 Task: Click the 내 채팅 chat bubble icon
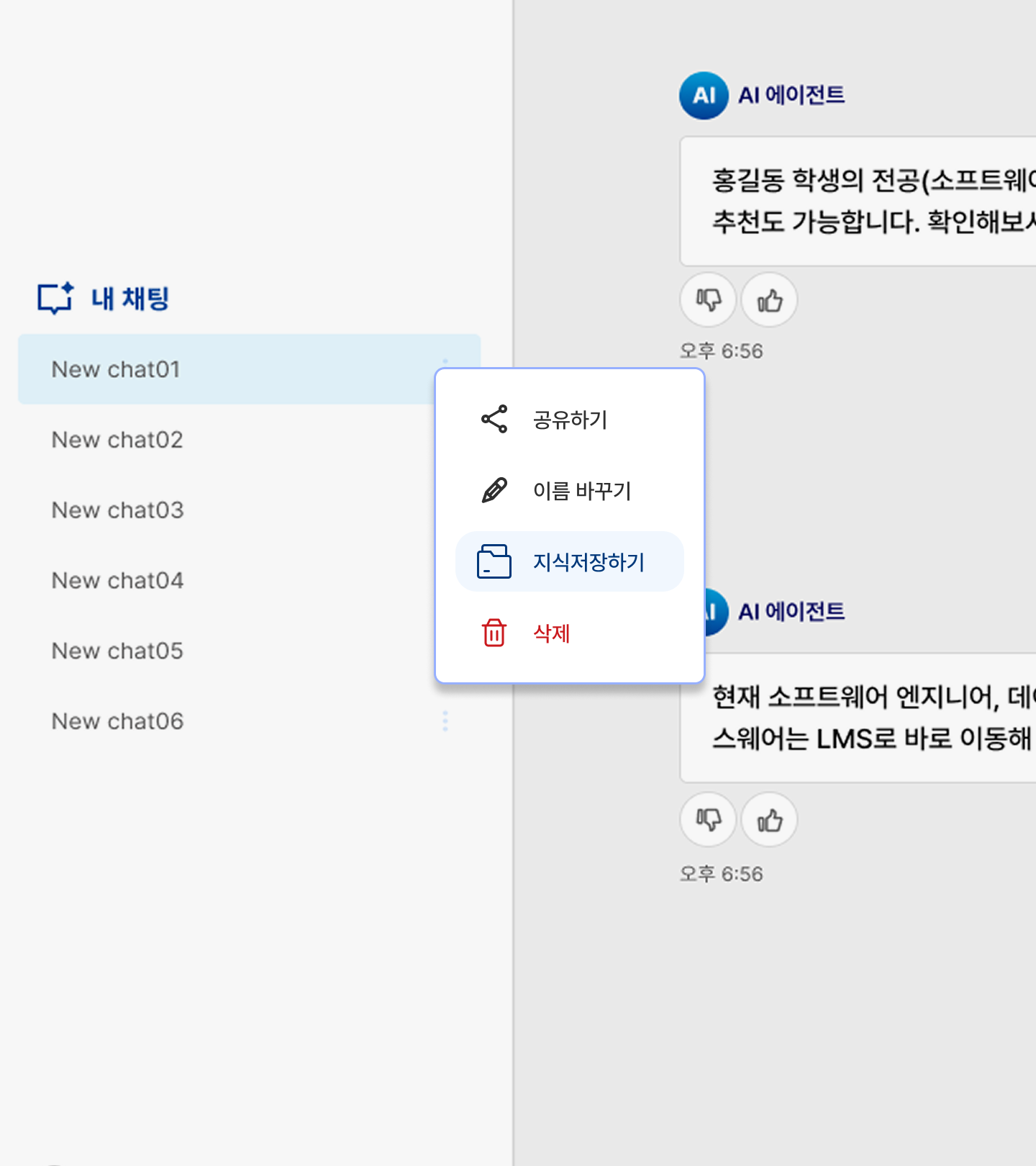[55, 298]
